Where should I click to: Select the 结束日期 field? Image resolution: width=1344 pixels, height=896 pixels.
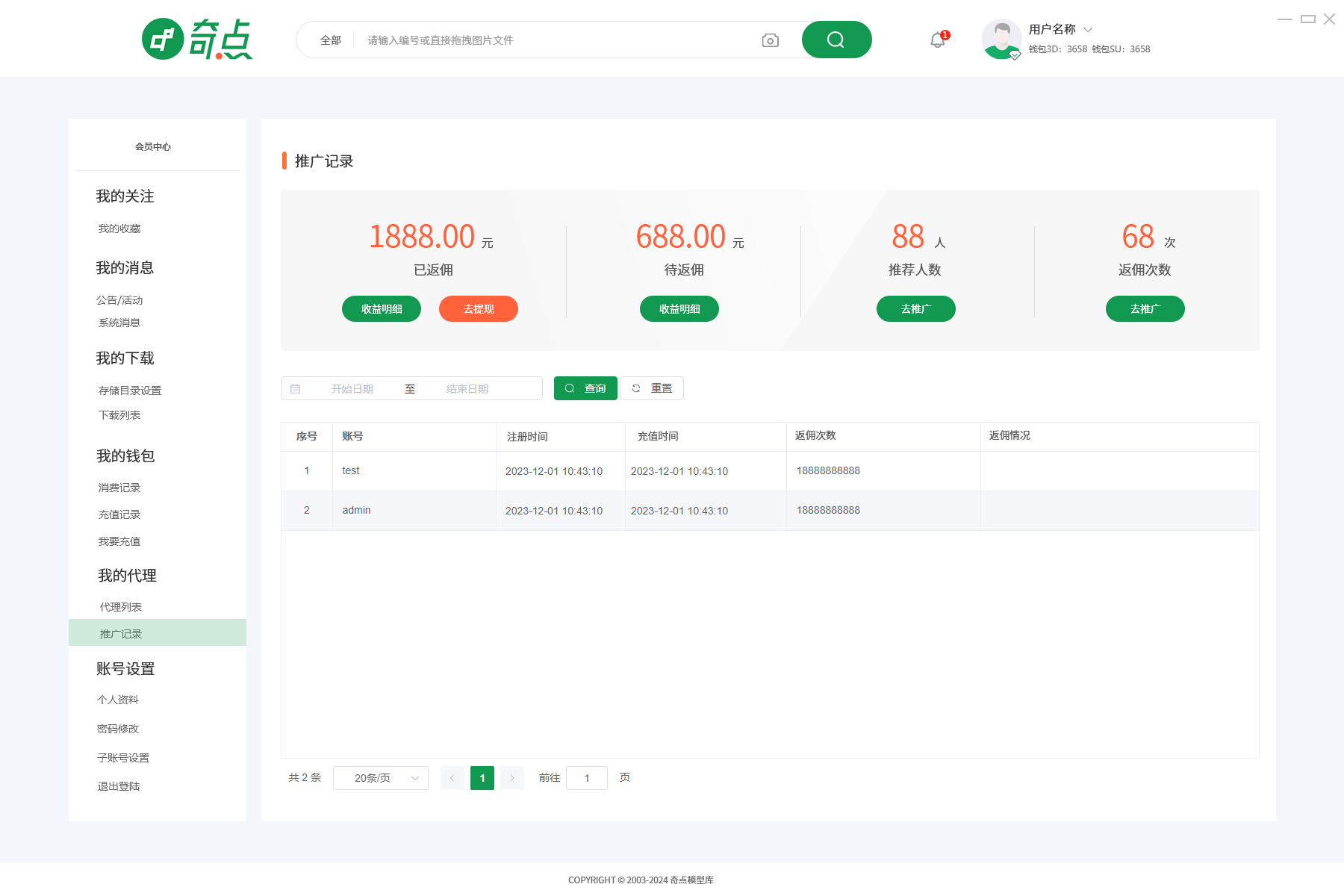[x=467, y=389]
